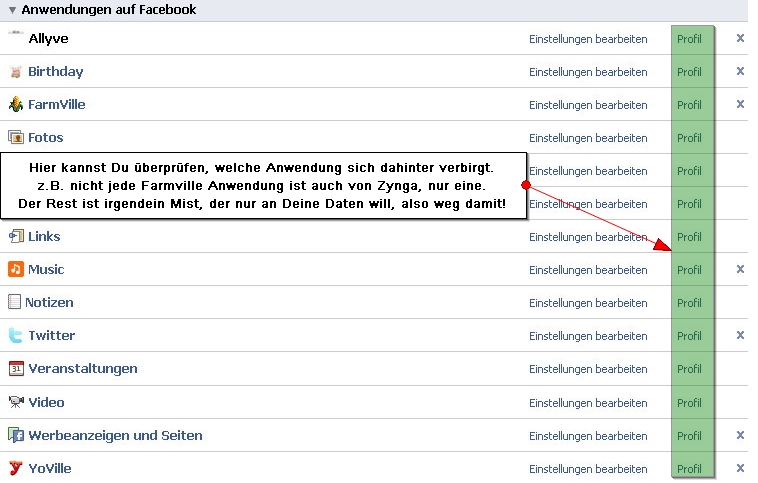Open Einstellungen bearbeiten for Music
Viewport: 758px width, 483px height.
point(588,270)
